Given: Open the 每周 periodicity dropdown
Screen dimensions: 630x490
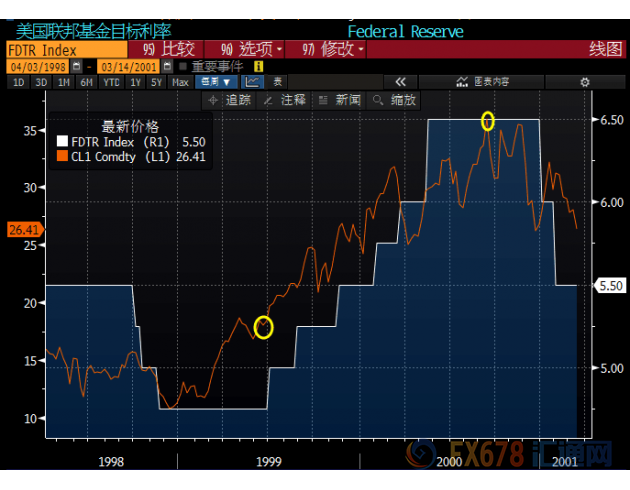Looking at the screenshot, I should 215,82.
